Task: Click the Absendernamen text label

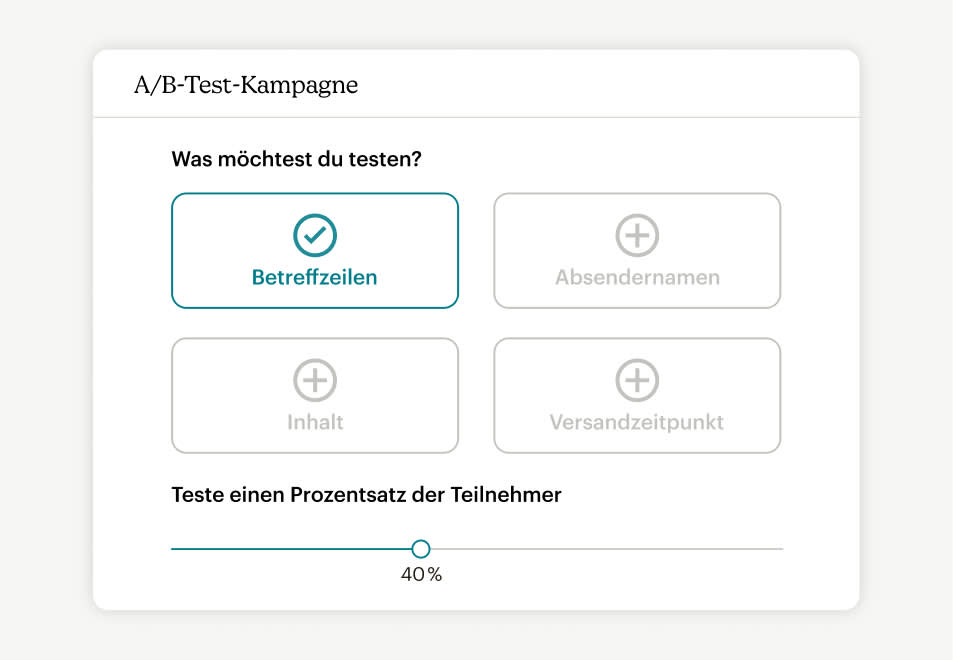Action: [x=637, y=277]
